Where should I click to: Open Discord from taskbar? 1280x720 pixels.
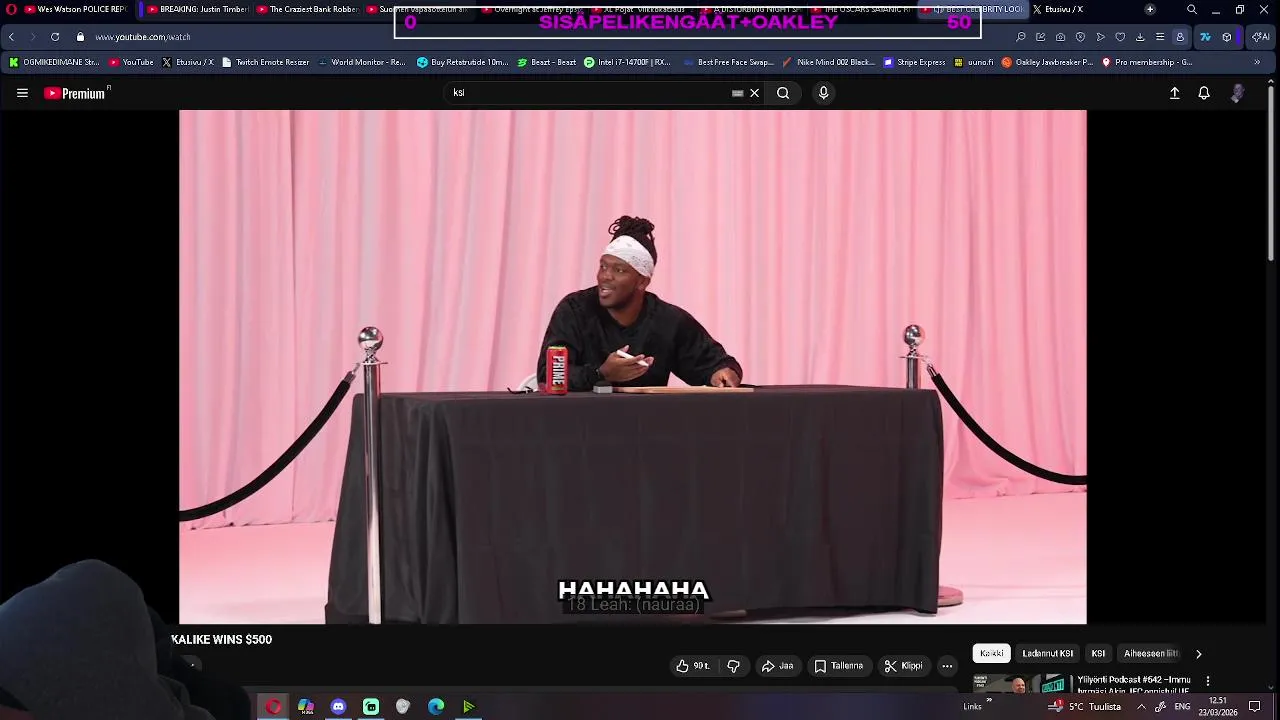[338, 707]
